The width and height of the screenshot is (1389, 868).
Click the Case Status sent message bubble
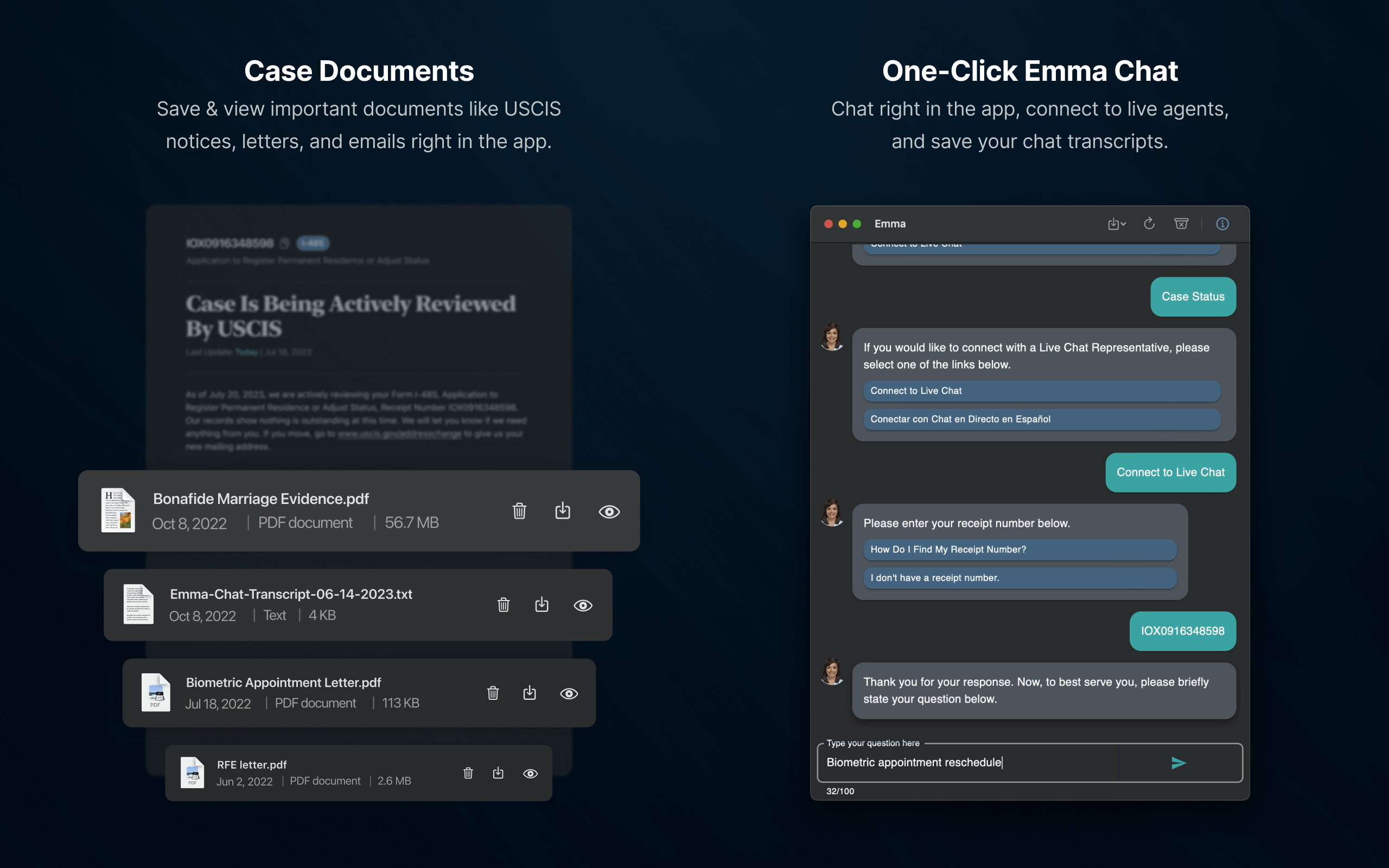(x=1193, y=297)
